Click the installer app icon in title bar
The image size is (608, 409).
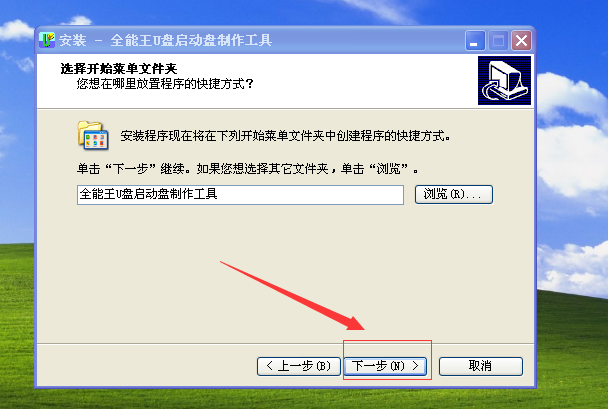[47, 40]
